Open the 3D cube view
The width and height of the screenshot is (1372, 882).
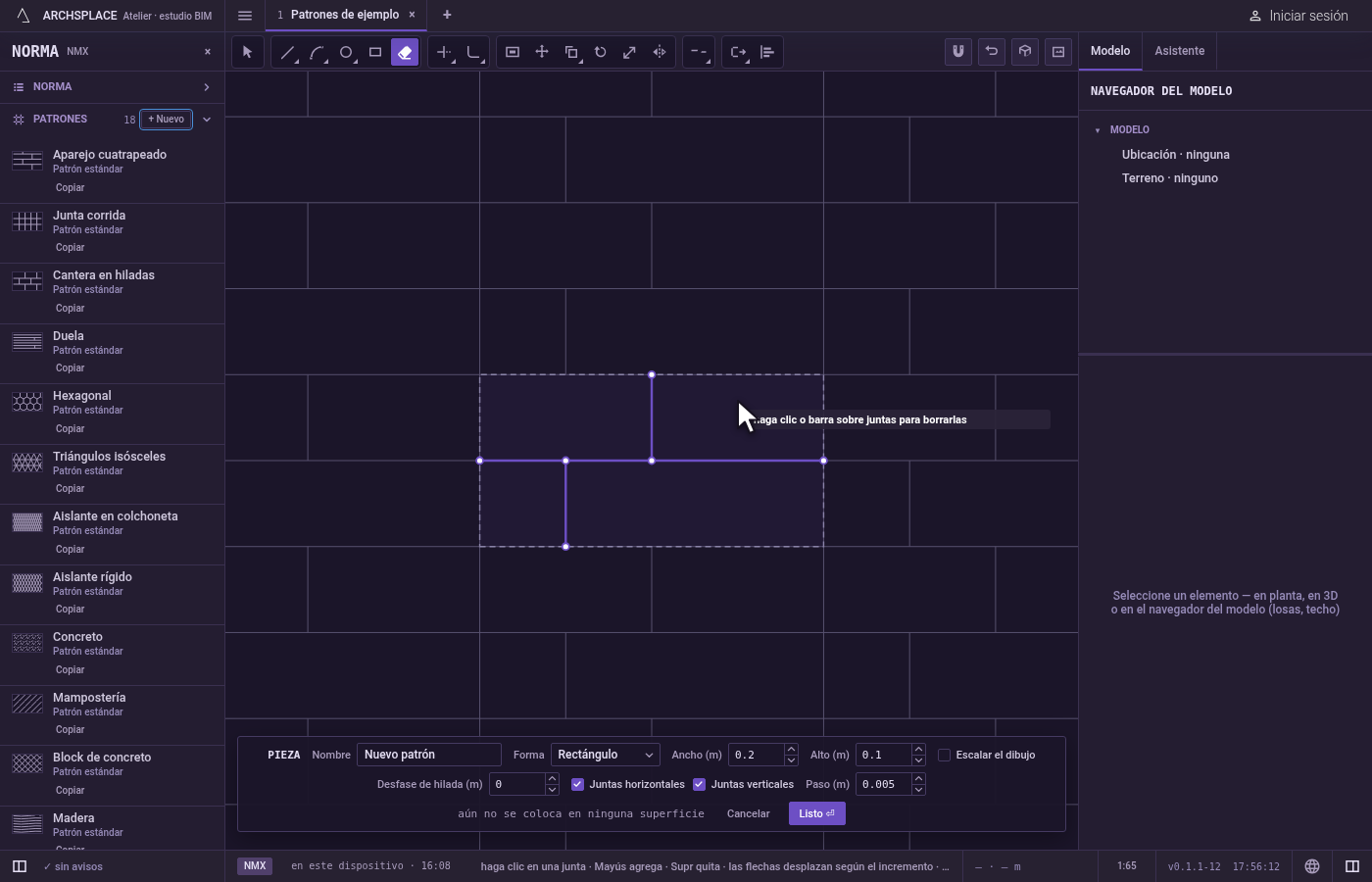coord(1025,52)
